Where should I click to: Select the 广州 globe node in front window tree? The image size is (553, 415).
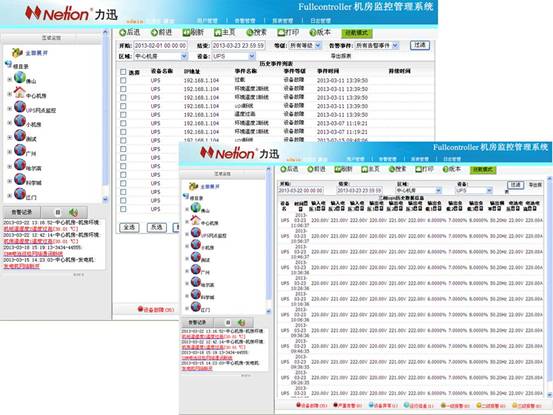point(196,270)
